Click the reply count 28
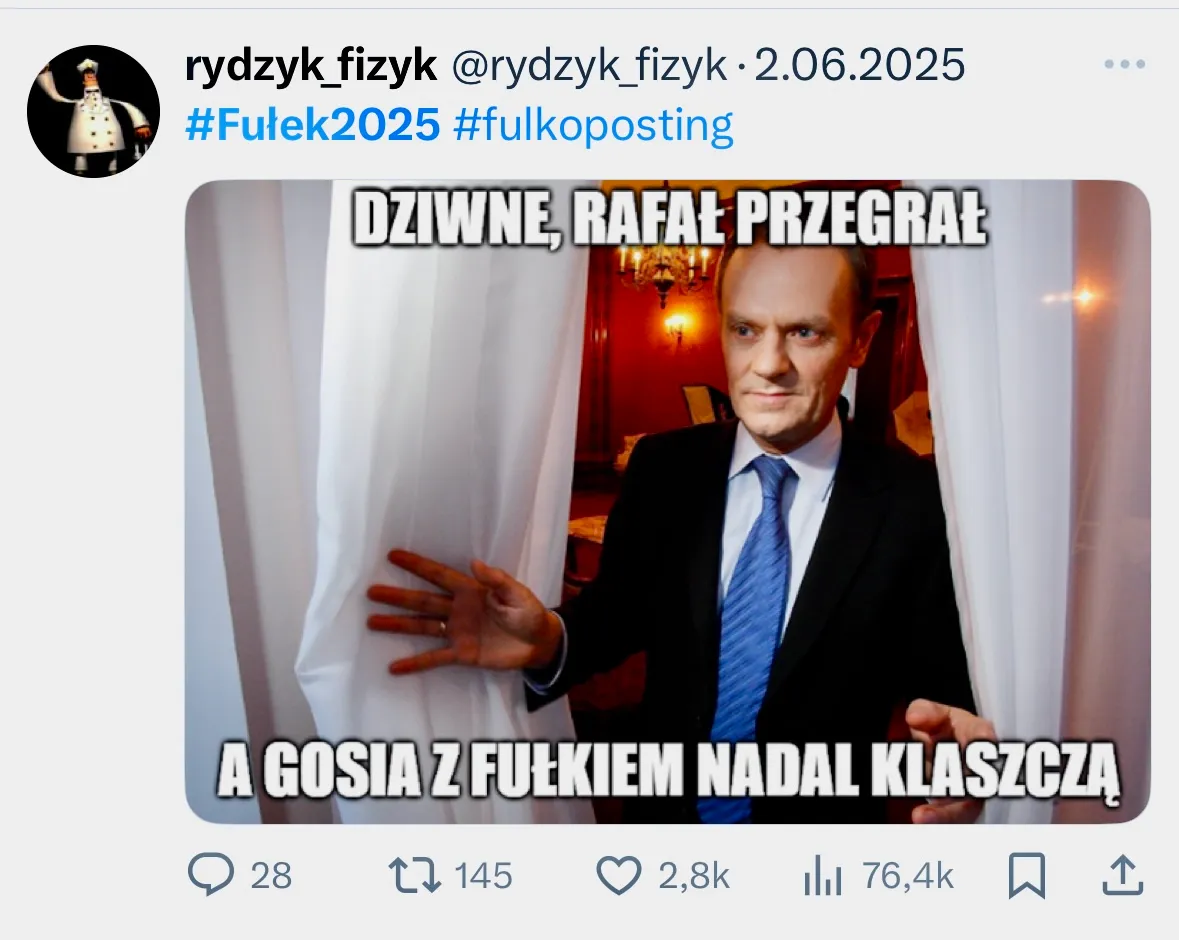1179x940 pixels. click(271, 876)
